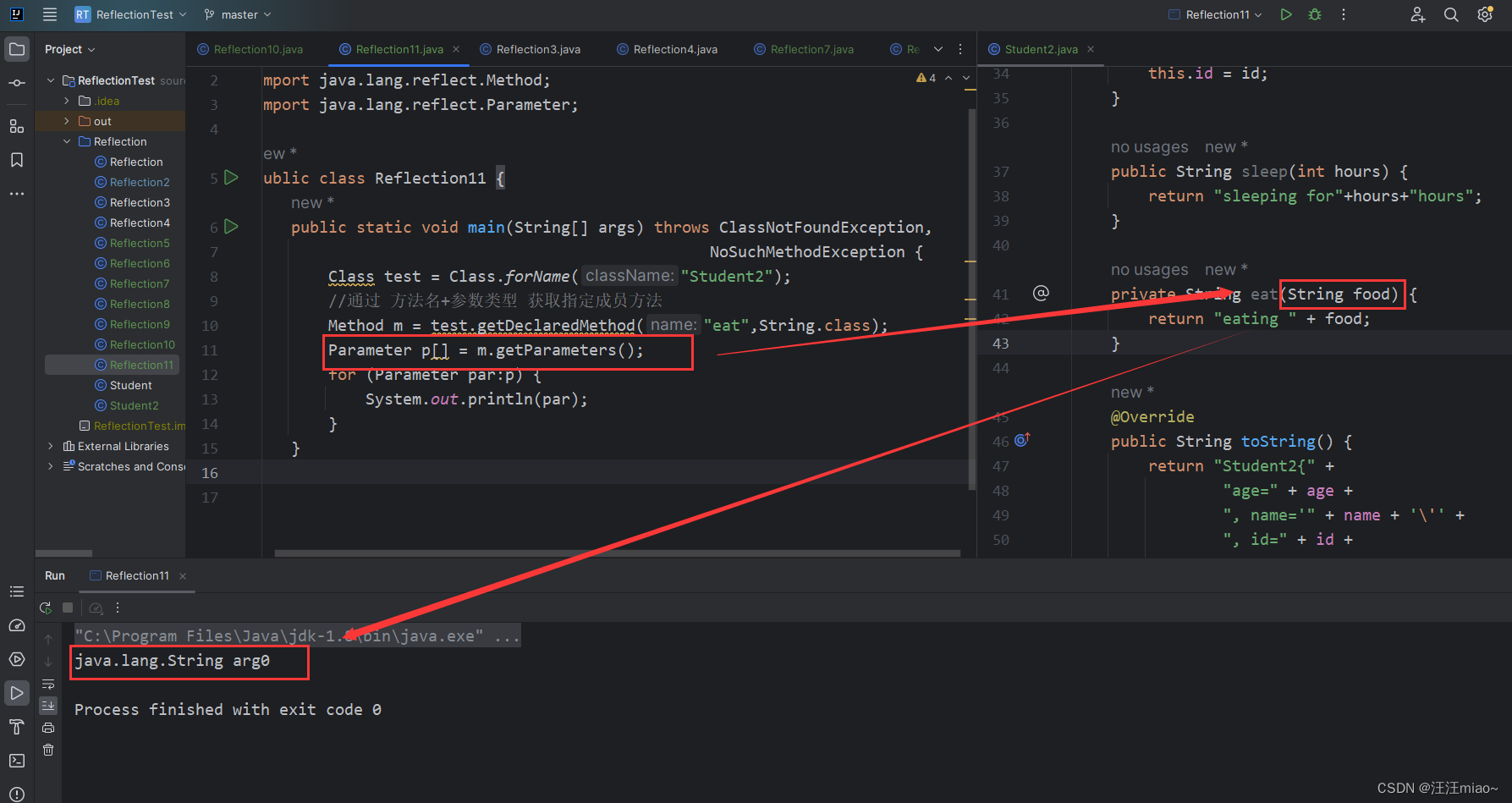The height and width of the screenshot is (803, 1512).
Task: Expand Scratches and Consoles node
Action: click(x=51, y=466)
